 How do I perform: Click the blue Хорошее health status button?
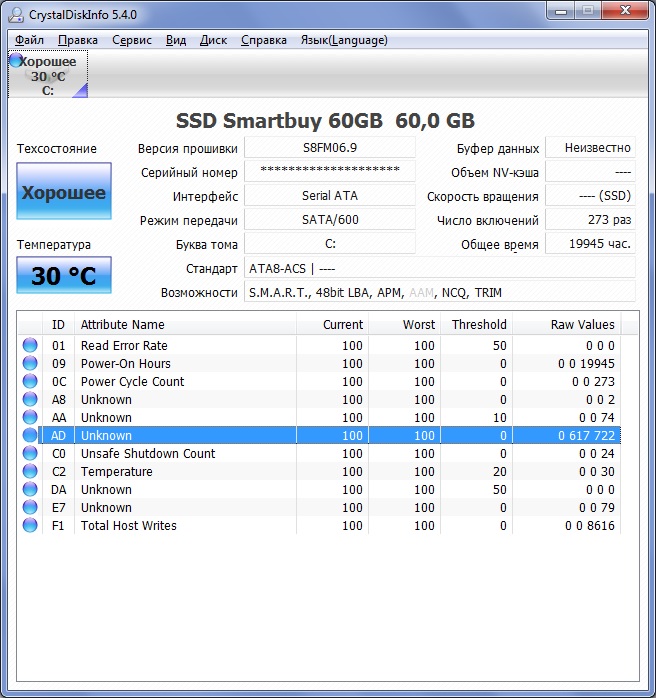64,191
